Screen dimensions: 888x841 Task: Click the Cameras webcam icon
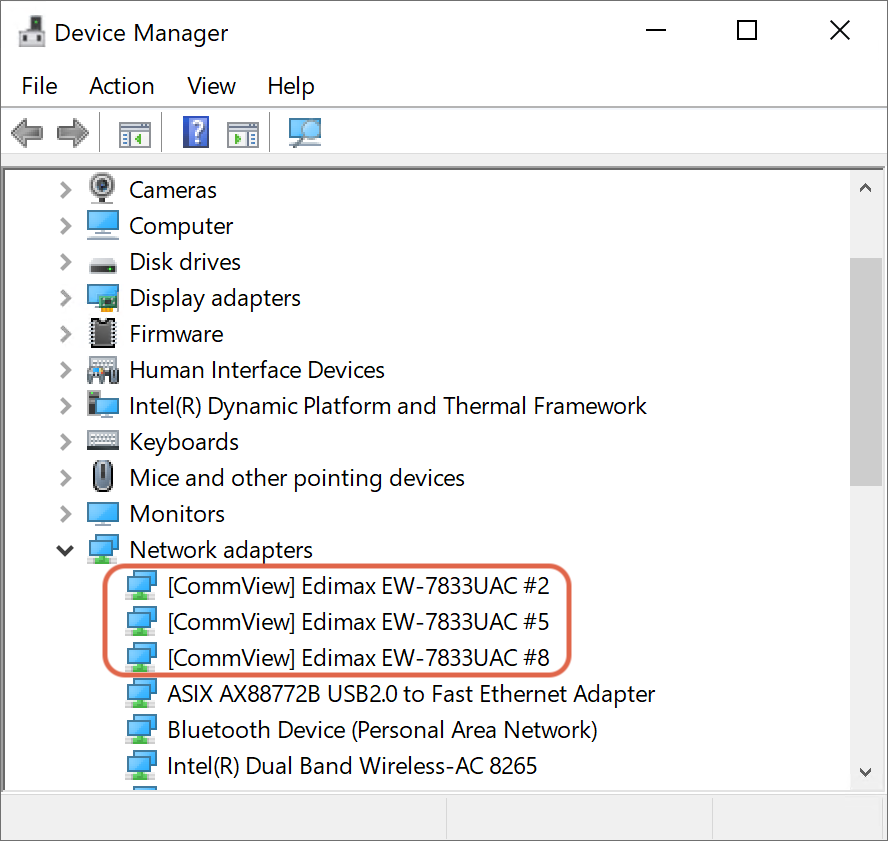pyautogui.click(x=103, y=189)
